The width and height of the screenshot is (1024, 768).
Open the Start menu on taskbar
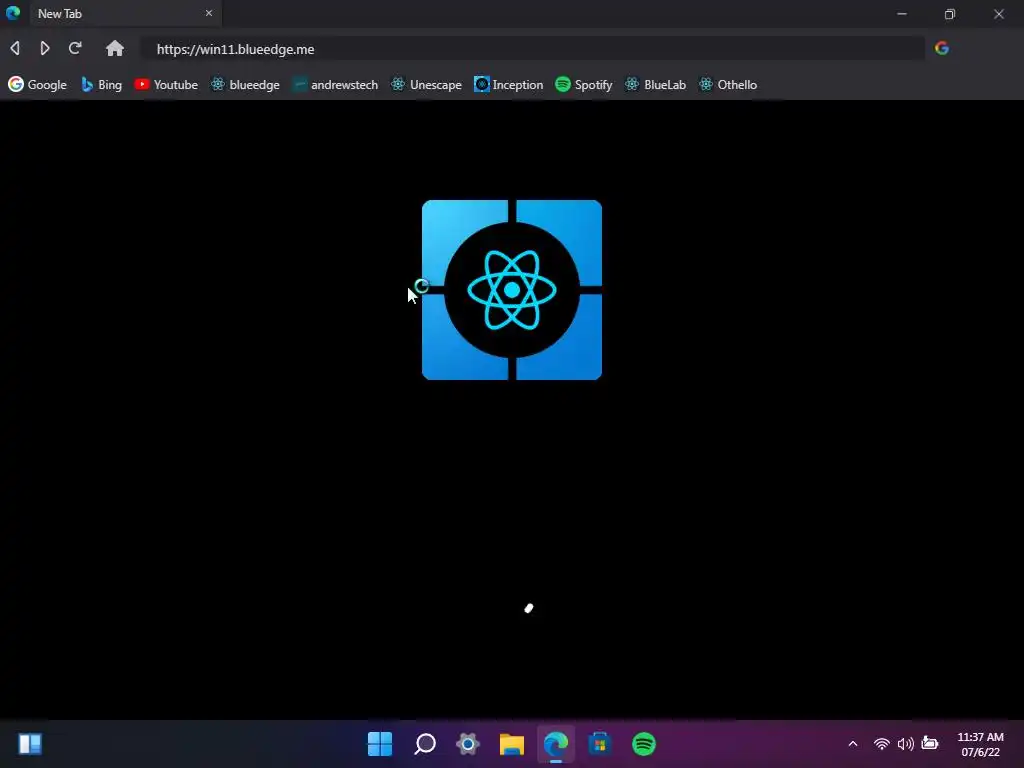pos(380,744)
